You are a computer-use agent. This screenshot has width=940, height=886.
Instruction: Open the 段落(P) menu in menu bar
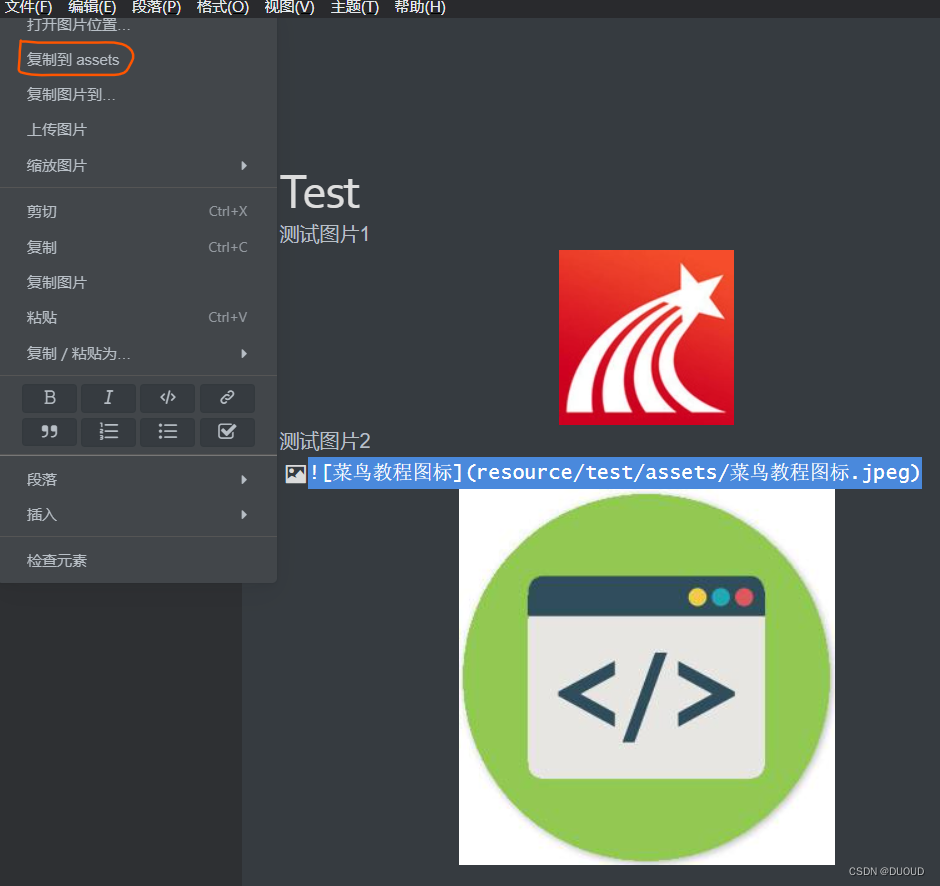tap(156, 7)
